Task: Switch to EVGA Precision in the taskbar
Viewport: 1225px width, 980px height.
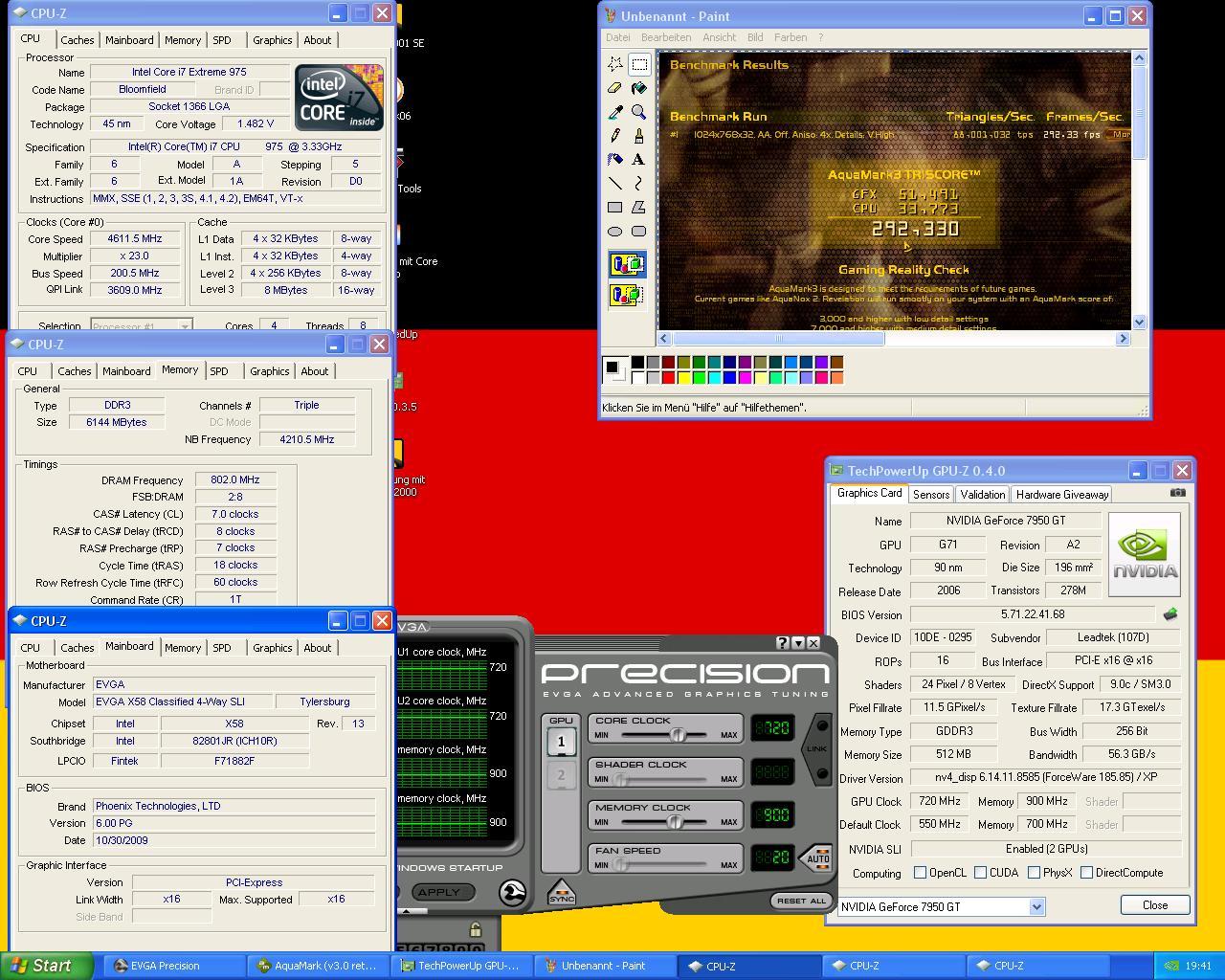Action: tap(172, 966)
